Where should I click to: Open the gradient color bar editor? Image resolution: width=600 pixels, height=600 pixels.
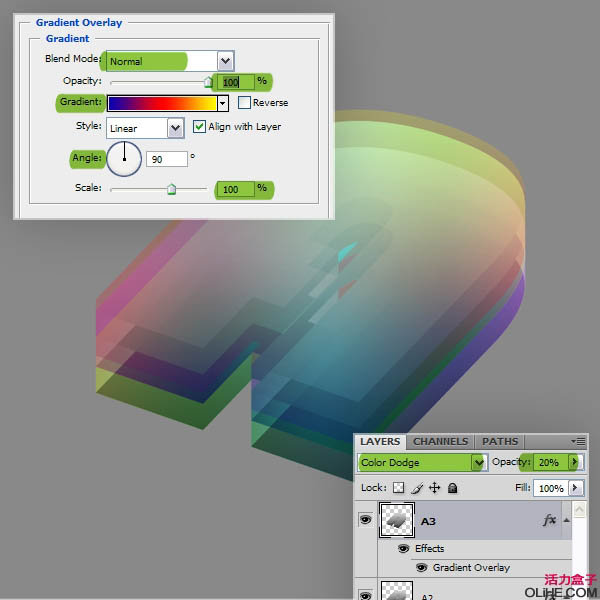point(162,103)
